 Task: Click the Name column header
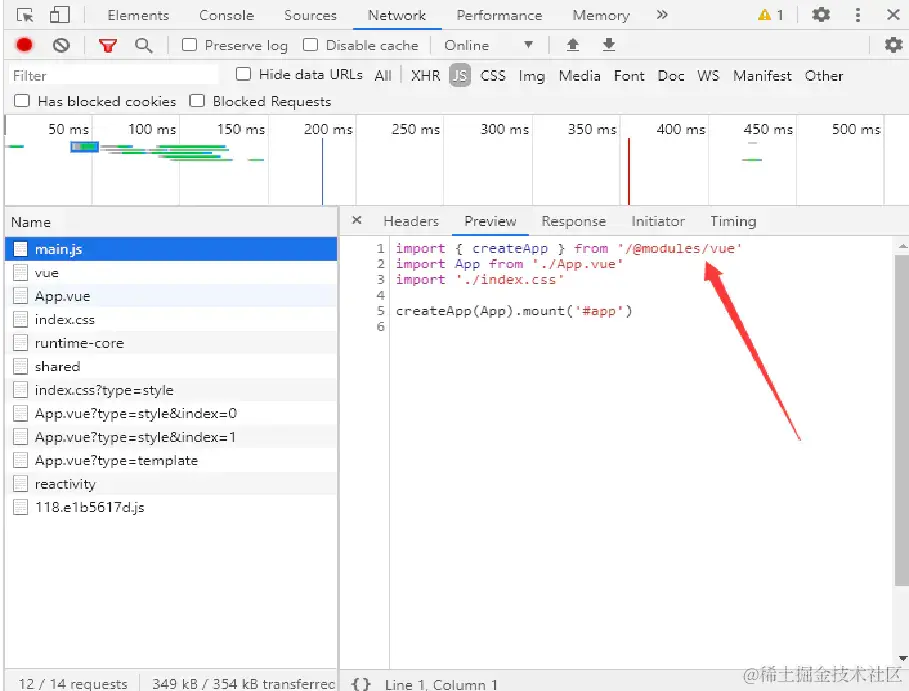171,222
